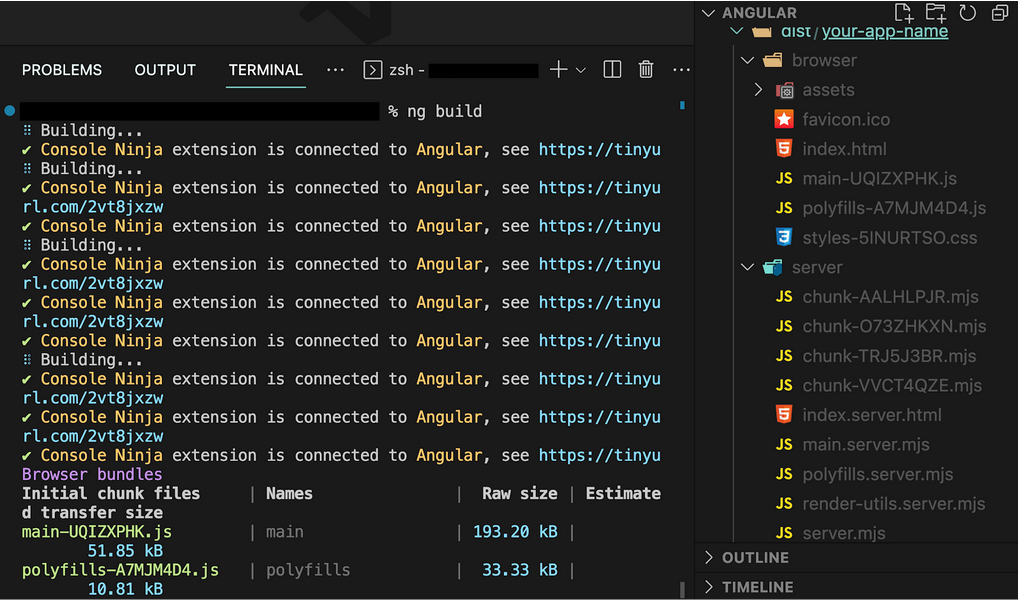The image size is (1018, 600).
Task: Click the New File icon in explorer header
Action: click(x=904, y=12)
